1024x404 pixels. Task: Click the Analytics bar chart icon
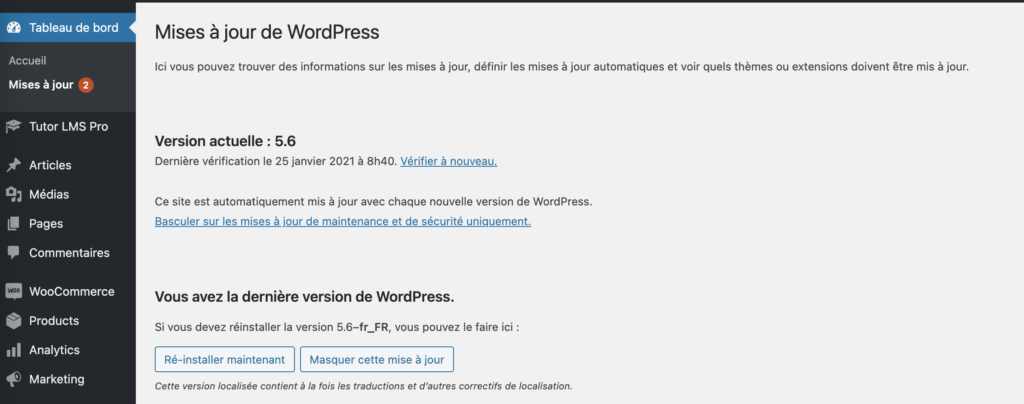[x=14, y=350]
